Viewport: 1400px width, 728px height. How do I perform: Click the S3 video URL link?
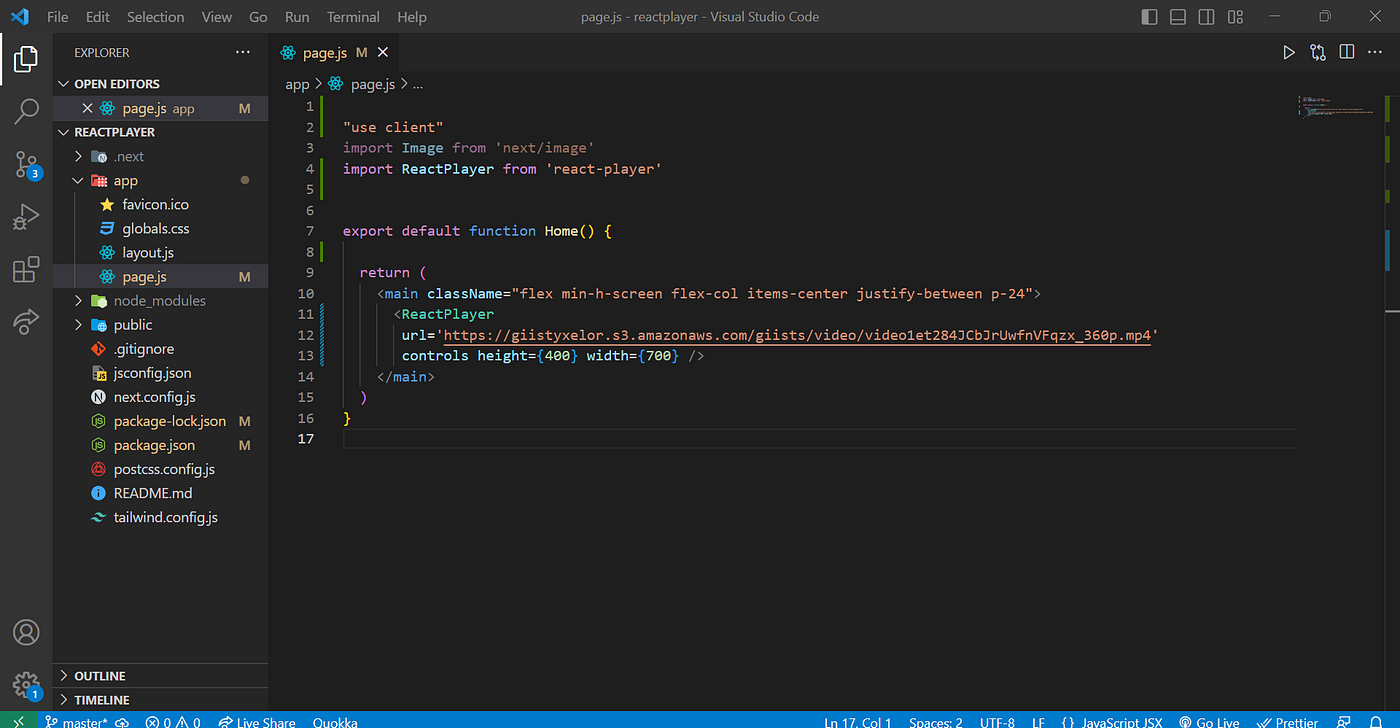(x=796, y=335)
